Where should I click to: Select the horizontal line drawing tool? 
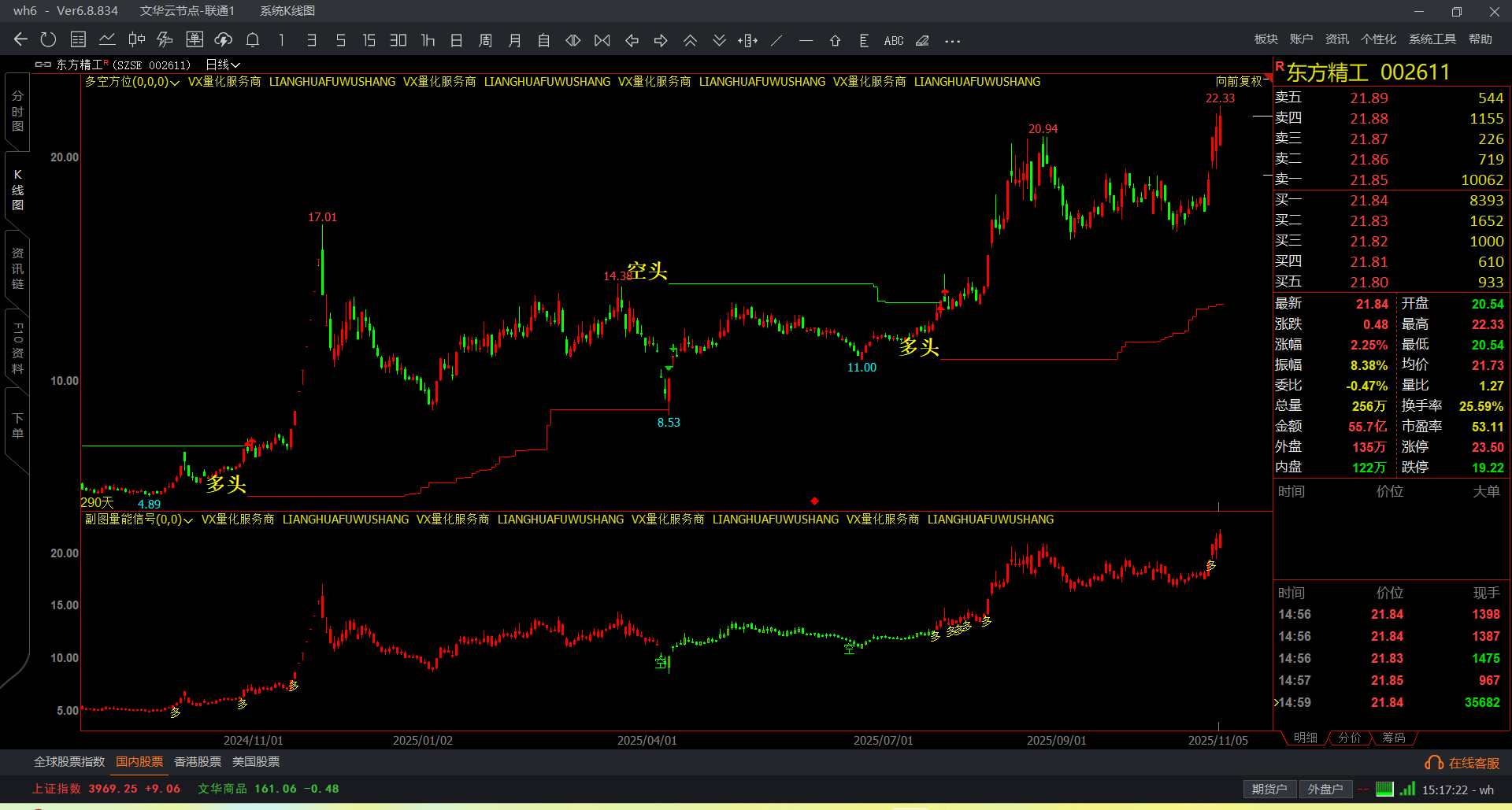click(806, 40)
